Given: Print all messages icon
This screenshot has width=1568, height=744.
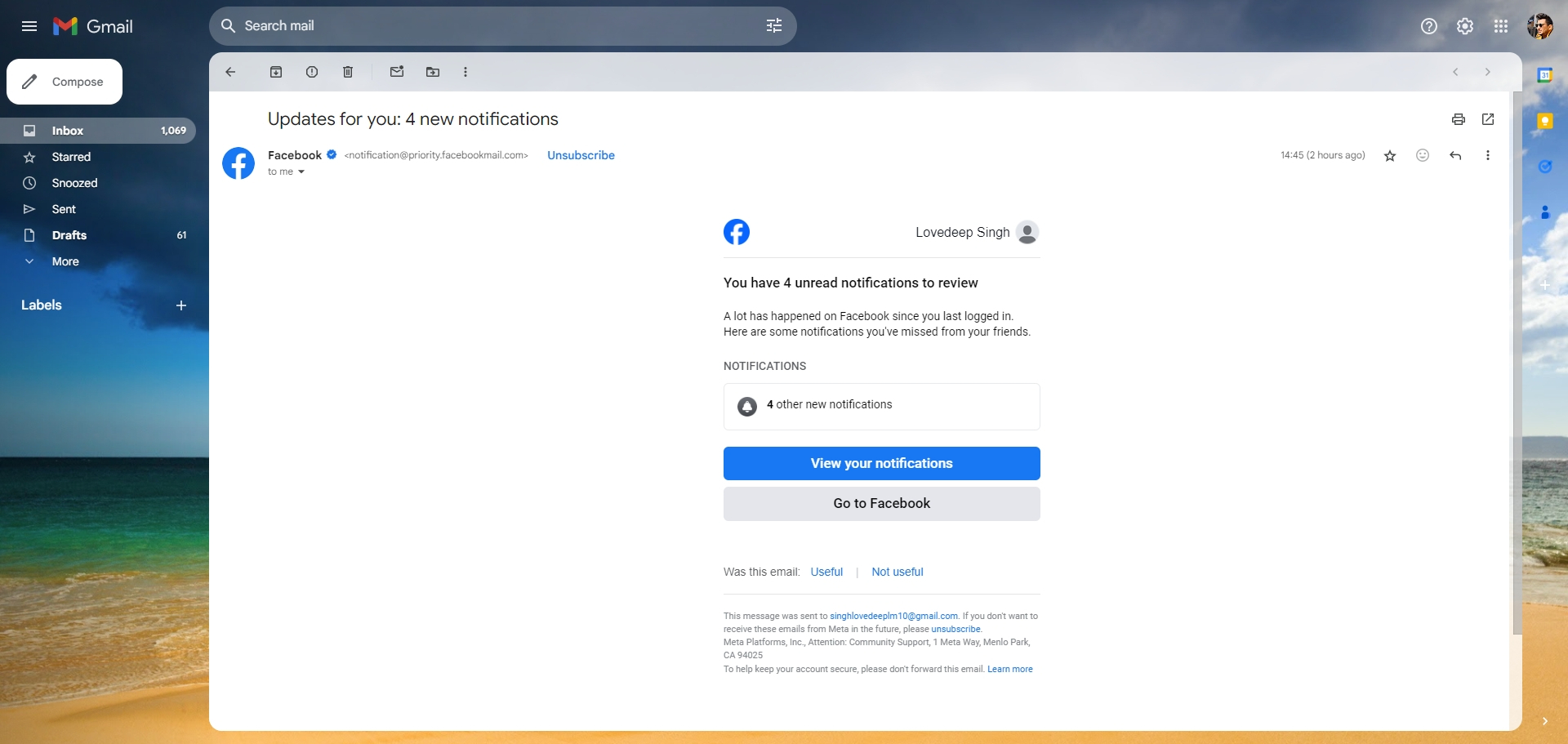Looking at the screenshot, I should tap(1459, 119).
